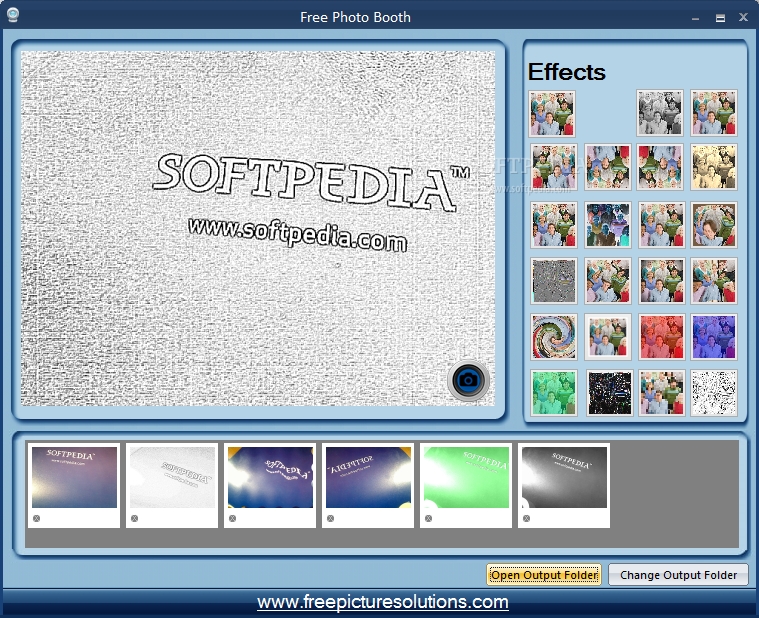Image resolution: width=759 pixels, height=618 pixels.
Task: Open the green tinted captured photo
Action: pos(466,477)
